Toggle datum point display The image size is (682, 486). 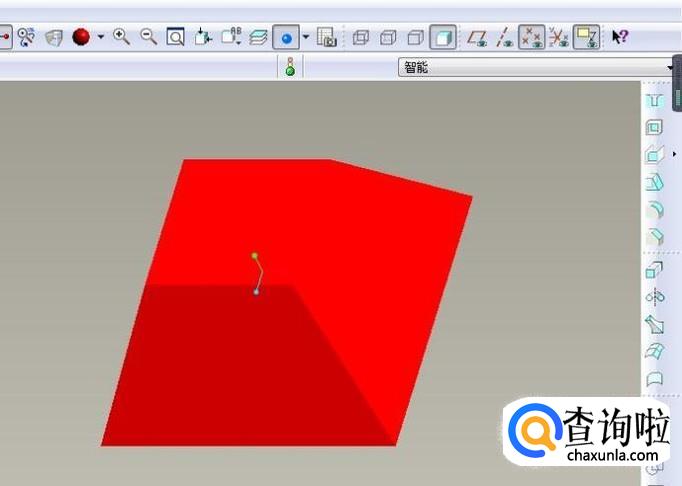[532, 37]
